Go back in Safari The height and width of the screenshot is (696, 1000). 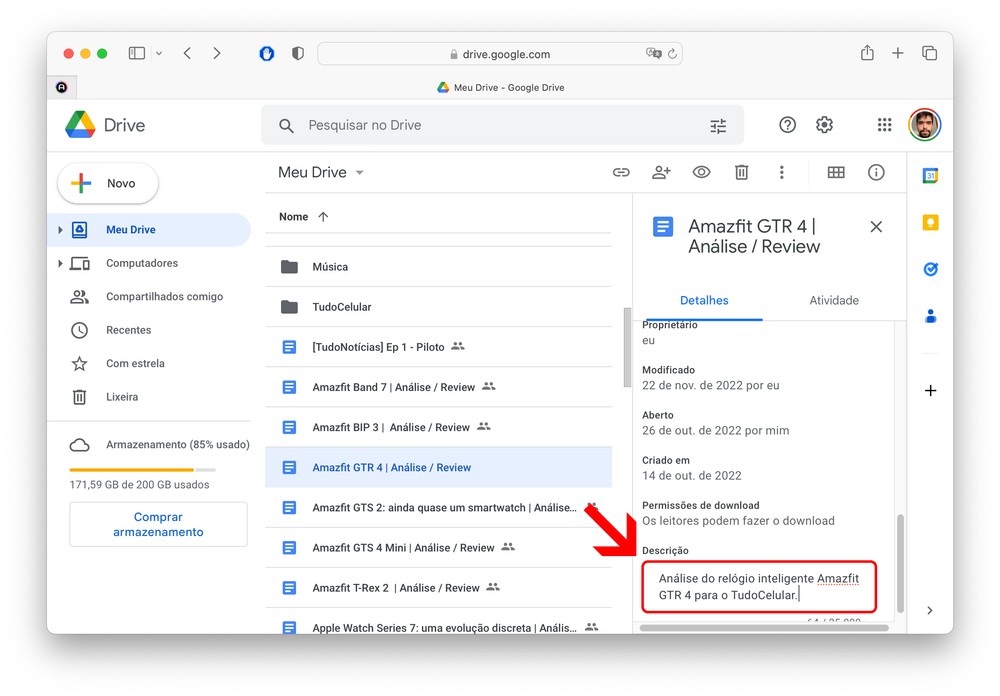click(x=187, y=53)
